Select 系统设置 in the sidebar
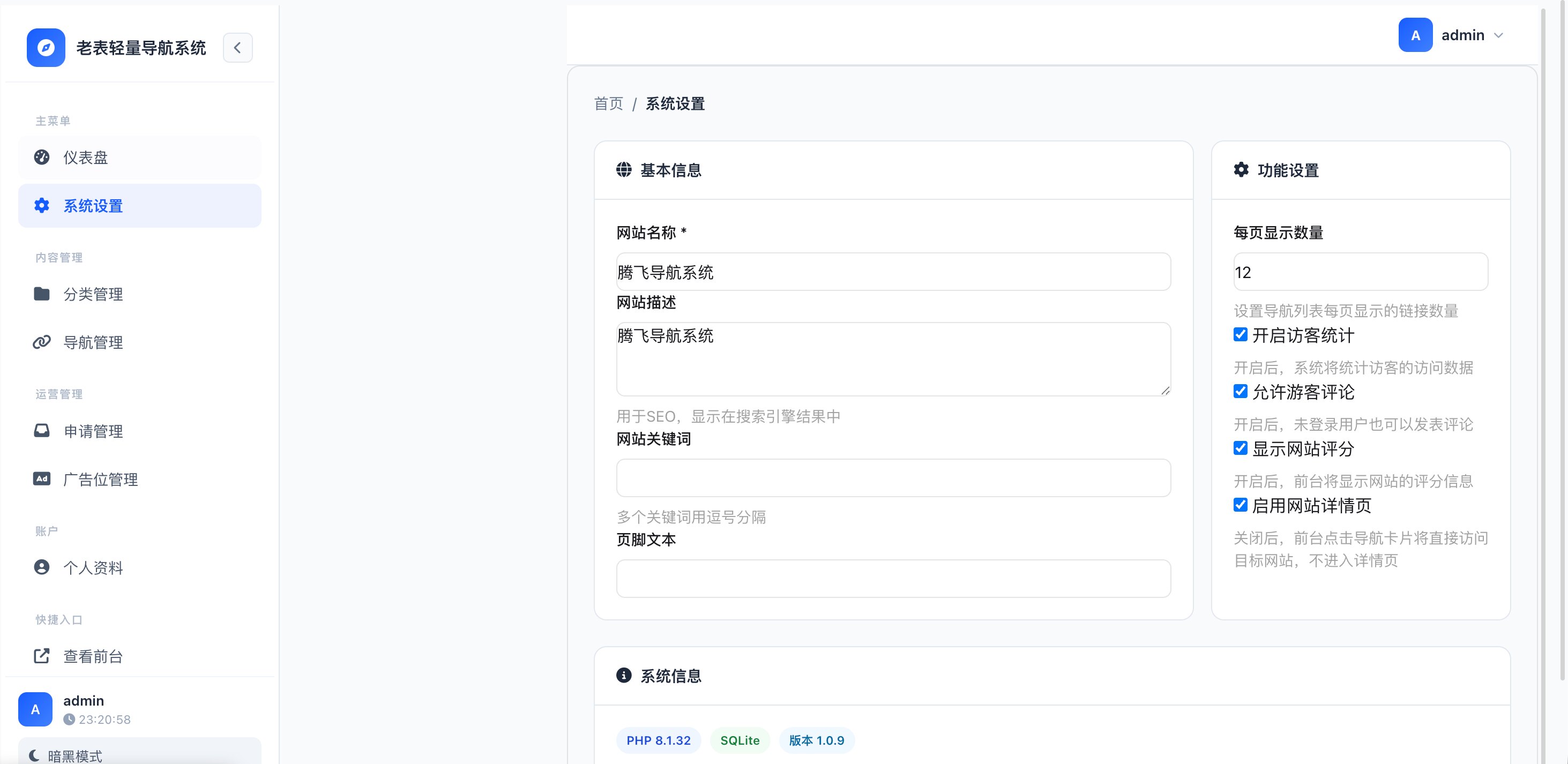 click(139, 206)
